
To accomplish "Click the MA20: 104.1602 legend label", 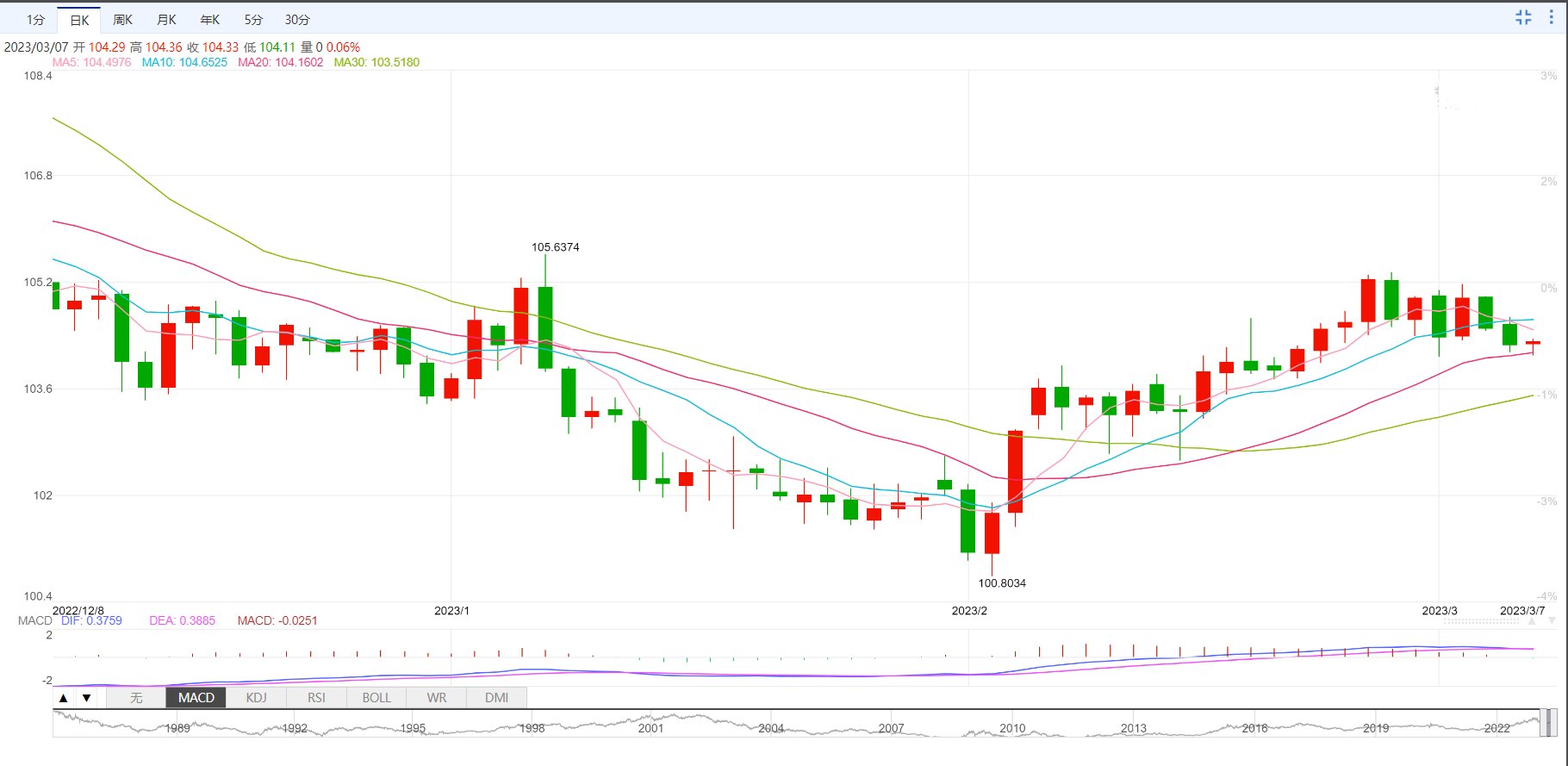I will [281, 62].
